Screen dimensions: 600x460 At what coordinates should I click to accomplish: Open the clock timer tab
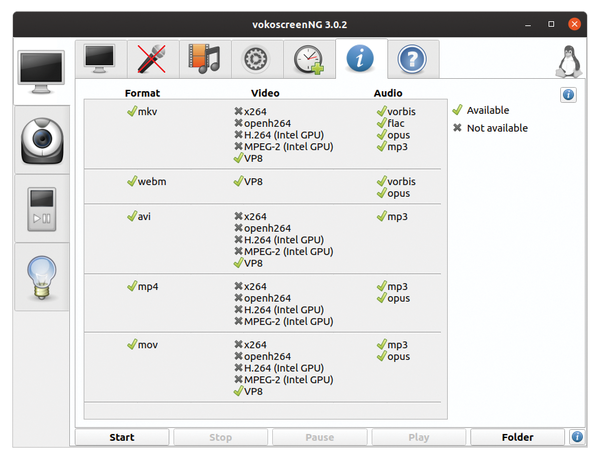point(309,59)
